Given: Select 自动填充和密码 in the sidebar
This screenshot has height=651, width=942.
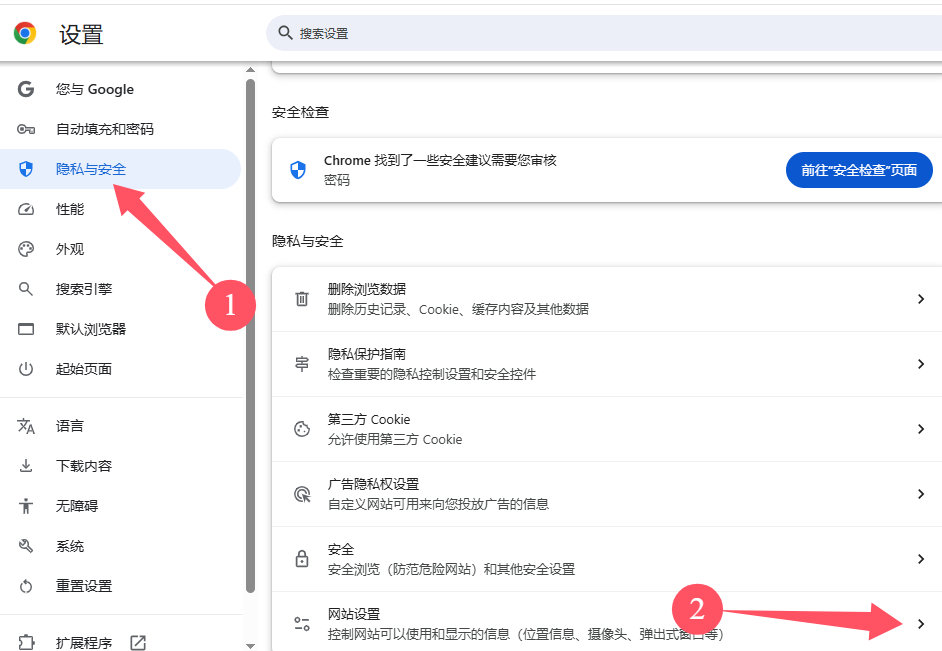Looking at the screenshot, I should pos(104,129).
